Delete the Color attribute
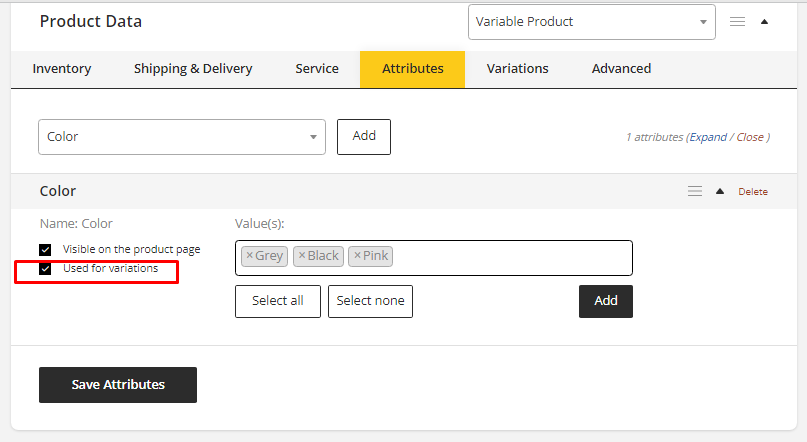 753,192
